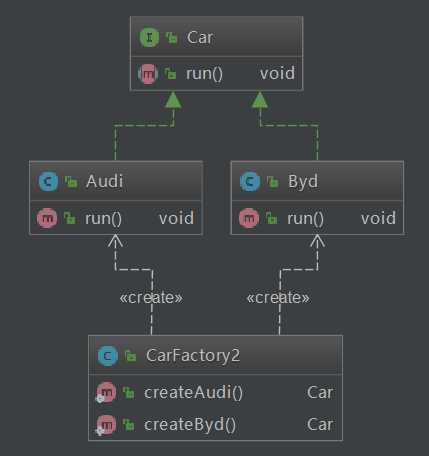The width and height of the screenshot is (429, 456).
Task: Click the Car return type of createAudi()
Action: (x=320, y=392)
